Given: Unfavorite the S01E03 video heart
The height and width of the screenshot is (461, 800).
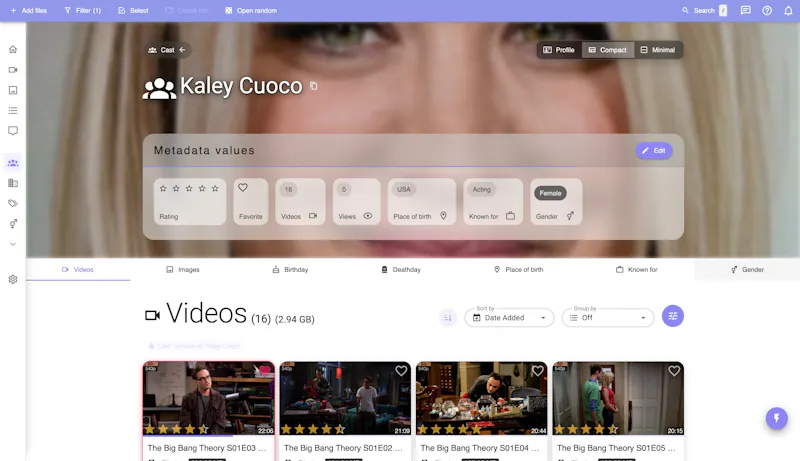Looking at the screenshot, I should (x=265, y=371).
